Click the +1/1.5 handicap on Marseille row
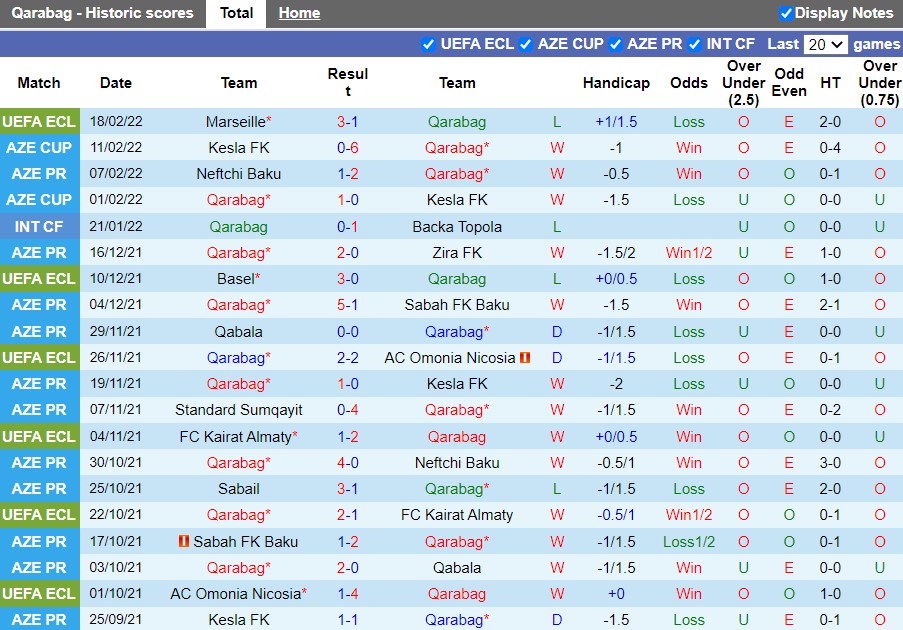 tap(616, 122)
